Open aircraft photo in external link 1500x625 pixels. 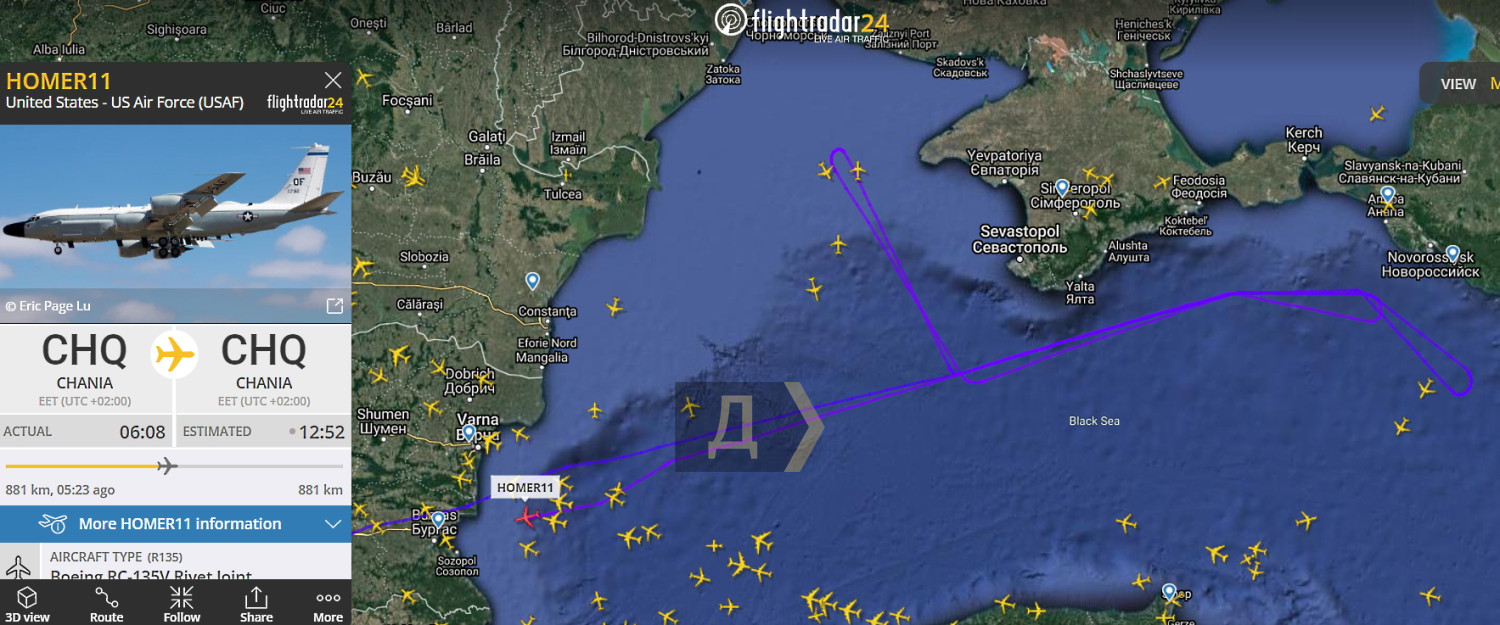click(334, 306)
